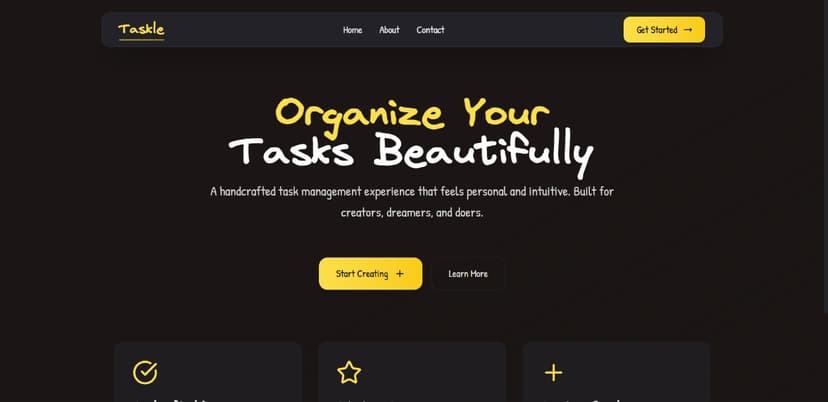Click the circled checkmark icon

145,373
